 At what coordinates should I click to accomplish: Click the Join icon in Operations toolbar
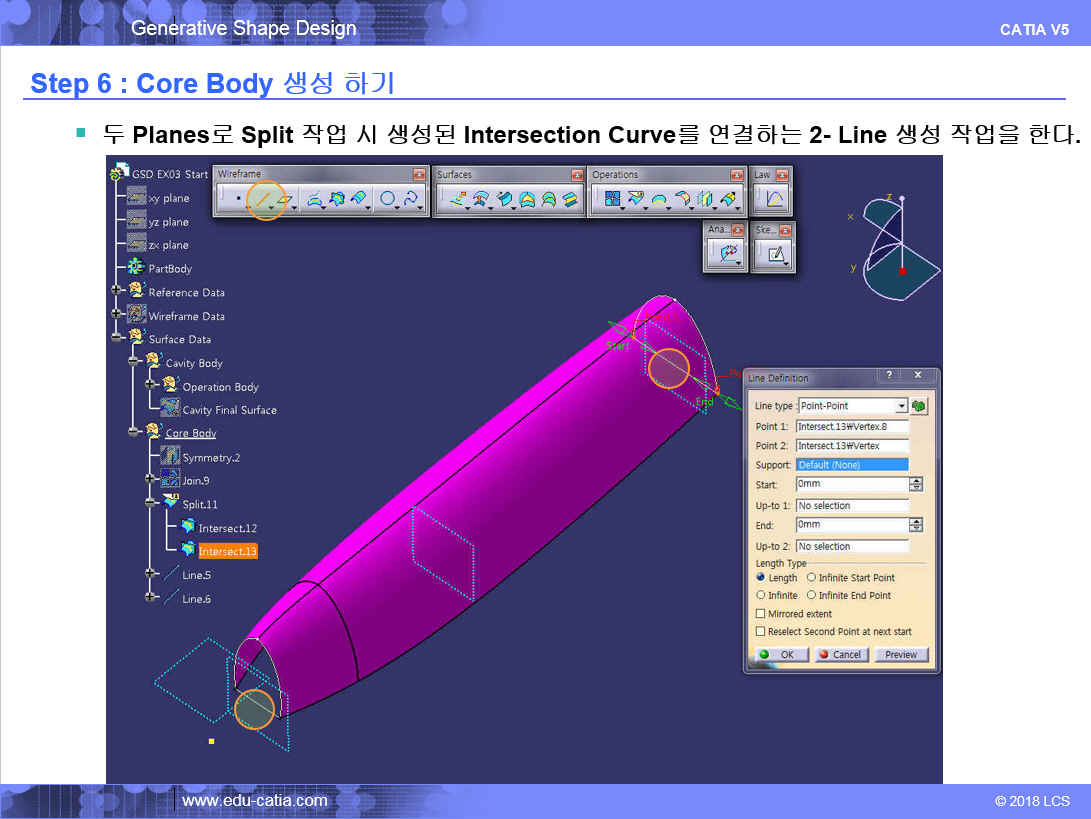[609, 199]
